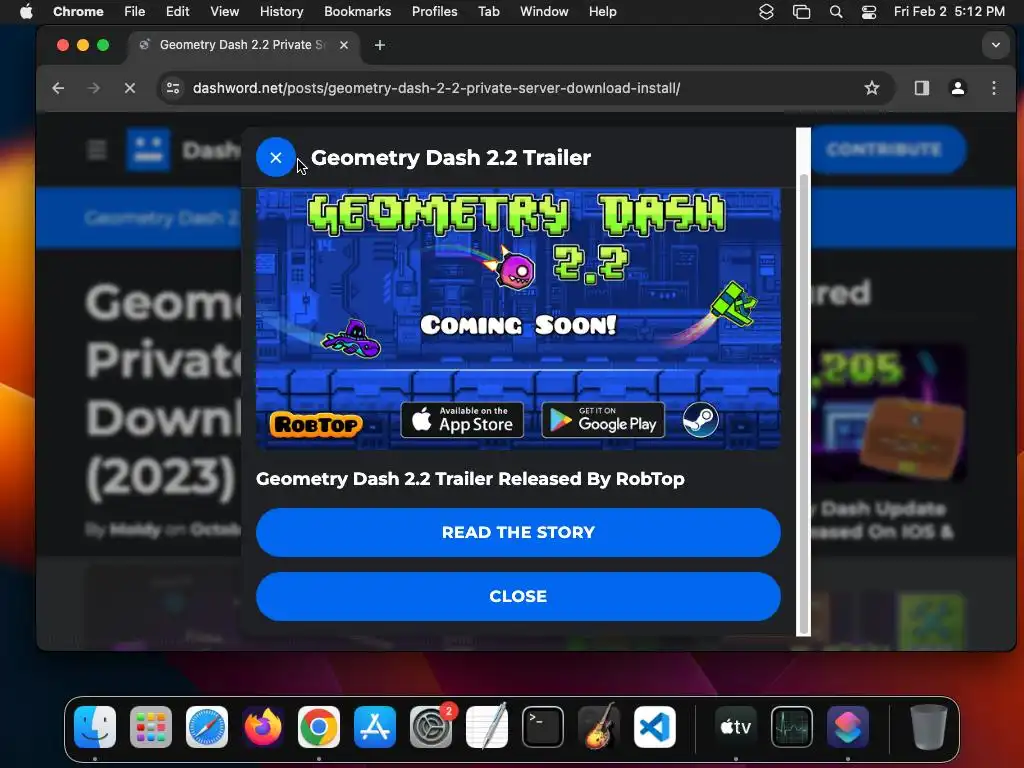Image resolution: width=1024 pixels, height=768 pixels.
Task: Open the Apple menu
Action: [26, 12]
